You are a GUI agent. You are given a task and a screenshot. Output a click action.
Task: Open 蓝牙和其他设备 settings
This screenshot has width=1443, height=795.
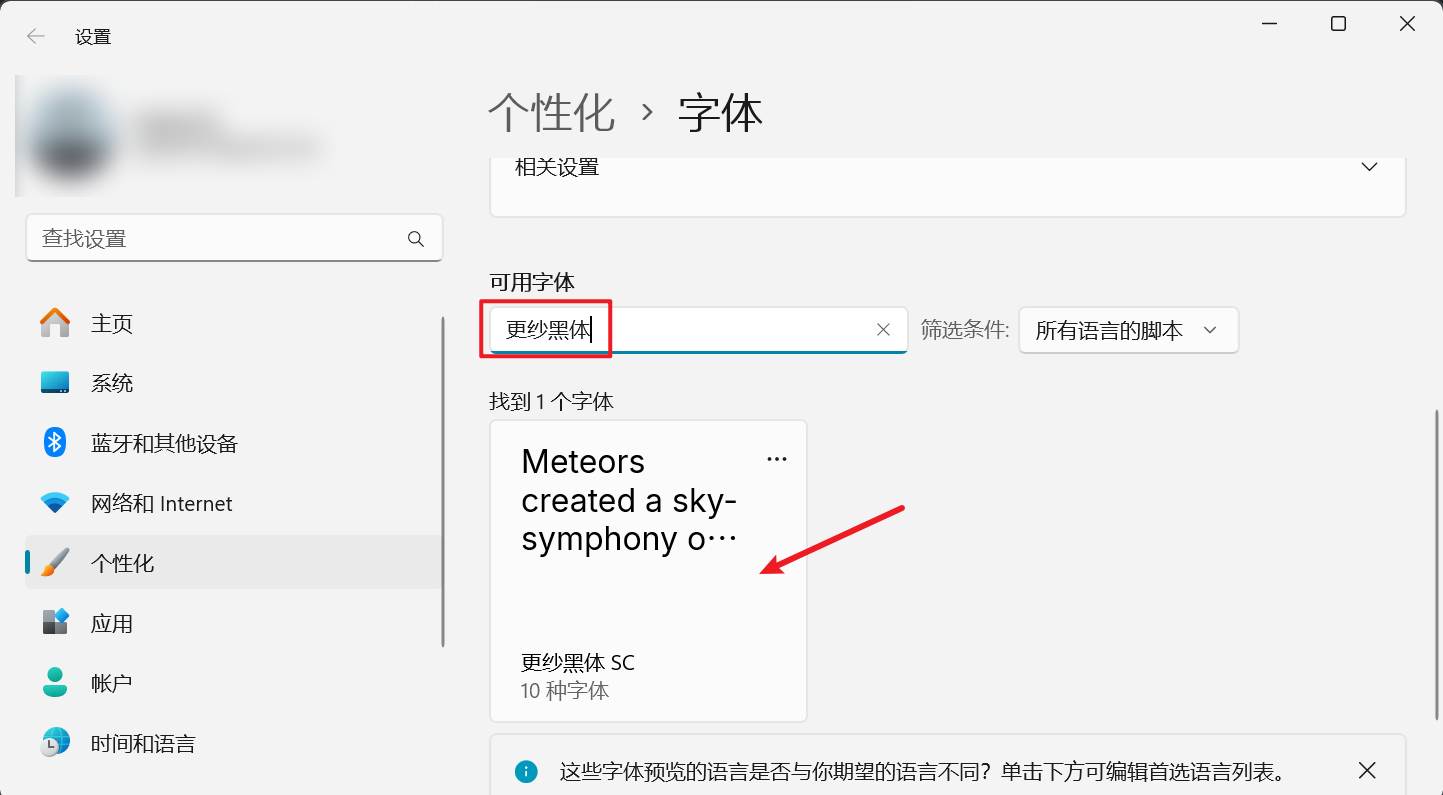pyautogui.click(x=162, y=443)
